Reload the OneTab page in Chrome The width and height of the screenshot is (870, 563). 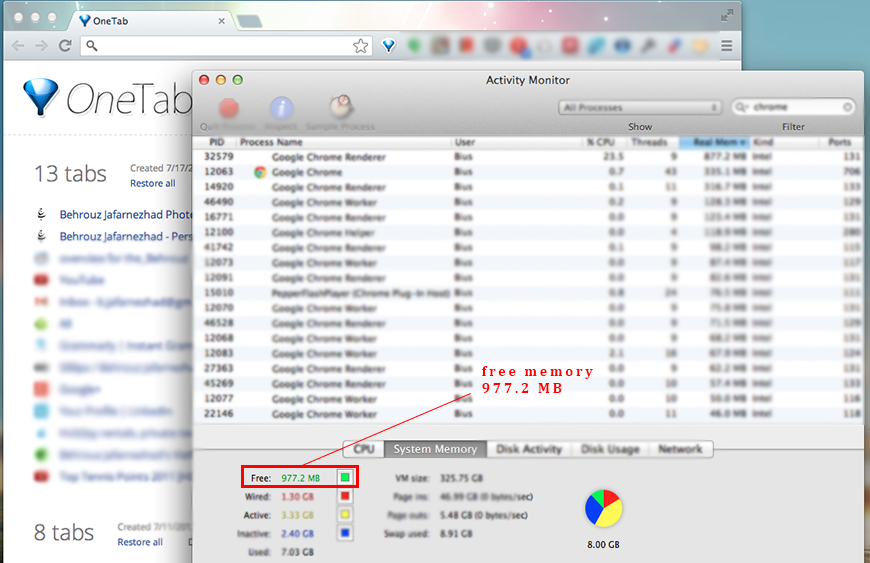tap(65, 45)
